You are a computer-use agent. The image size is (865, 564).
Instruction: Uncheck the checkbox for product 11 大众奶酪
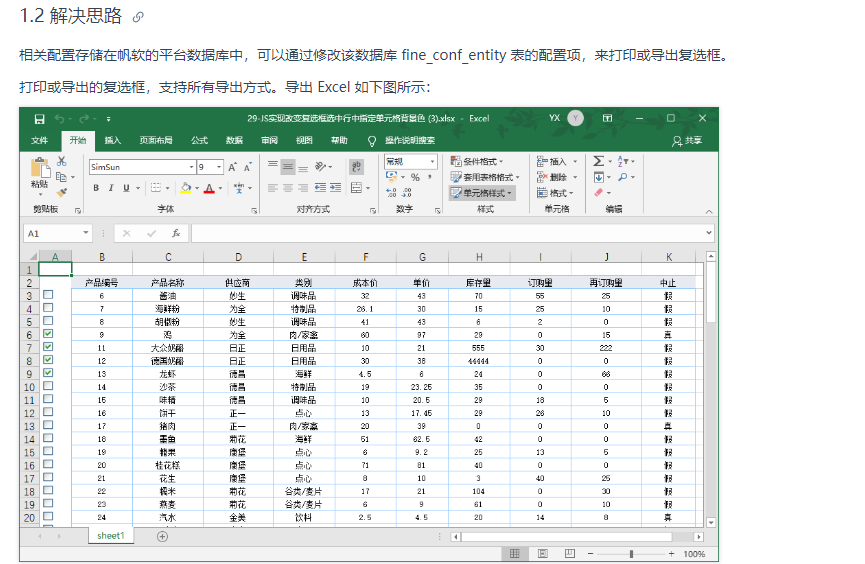point(48,347)
